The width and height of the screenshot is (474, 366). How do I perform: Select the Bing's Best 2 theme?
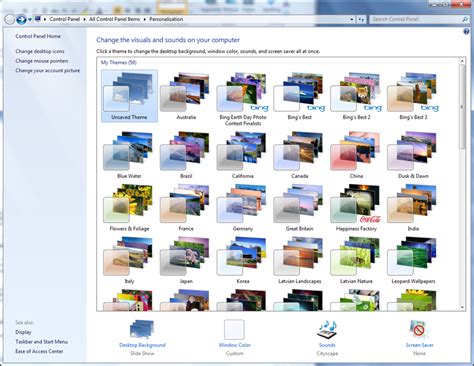[356, 96]
